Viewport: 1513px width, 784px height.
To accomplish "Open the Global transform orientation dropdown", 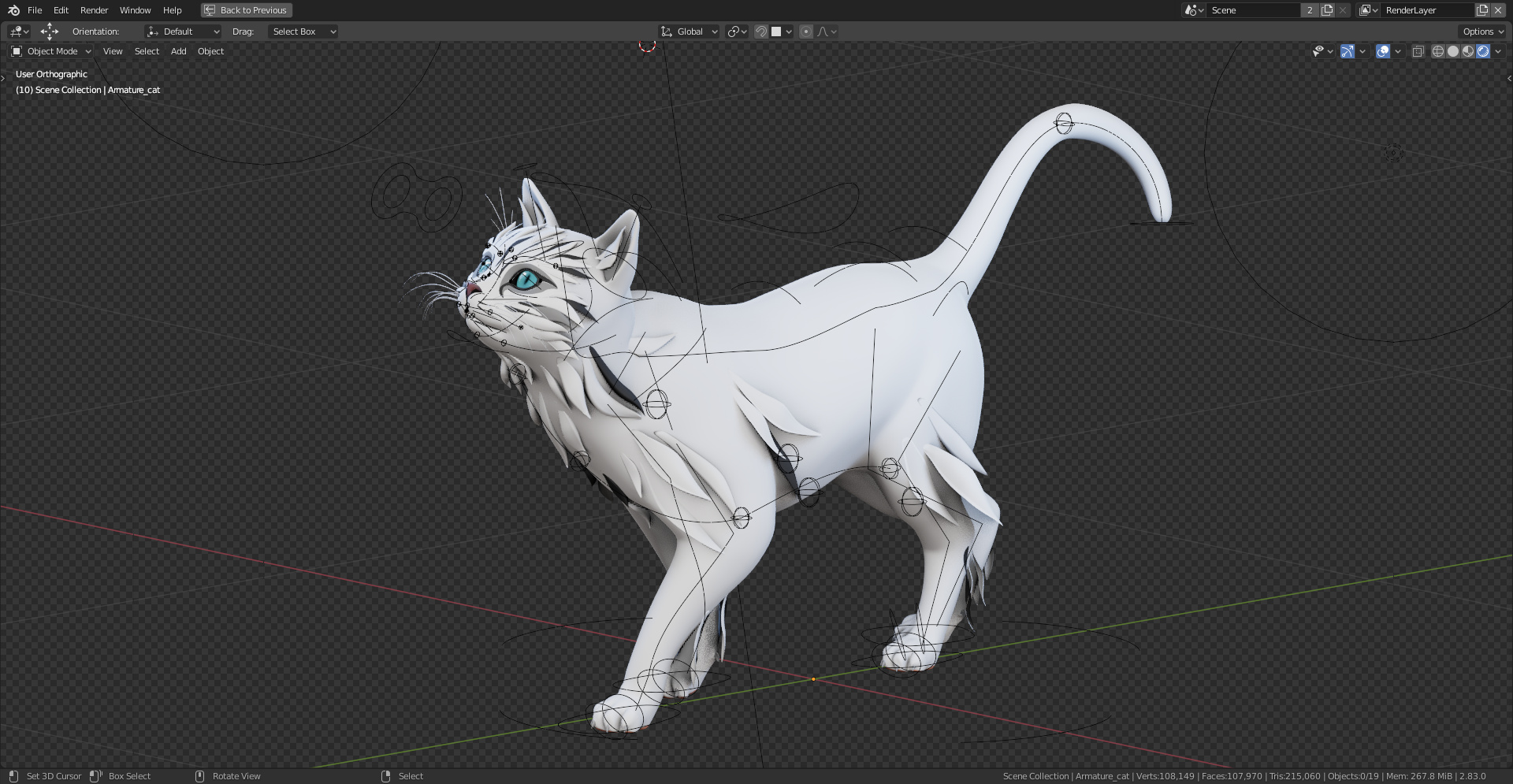I will [690, 32].
